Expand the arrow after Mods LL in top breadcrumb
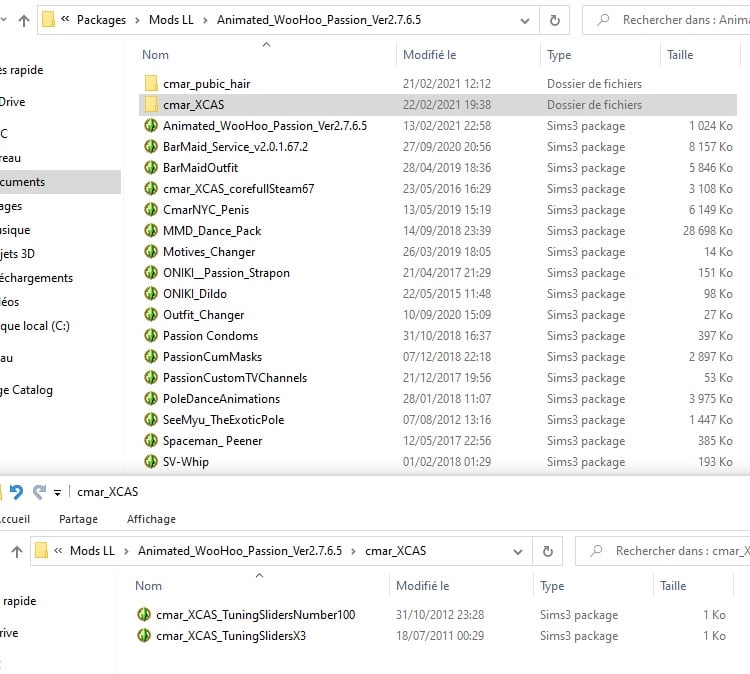 coord(205,21)
